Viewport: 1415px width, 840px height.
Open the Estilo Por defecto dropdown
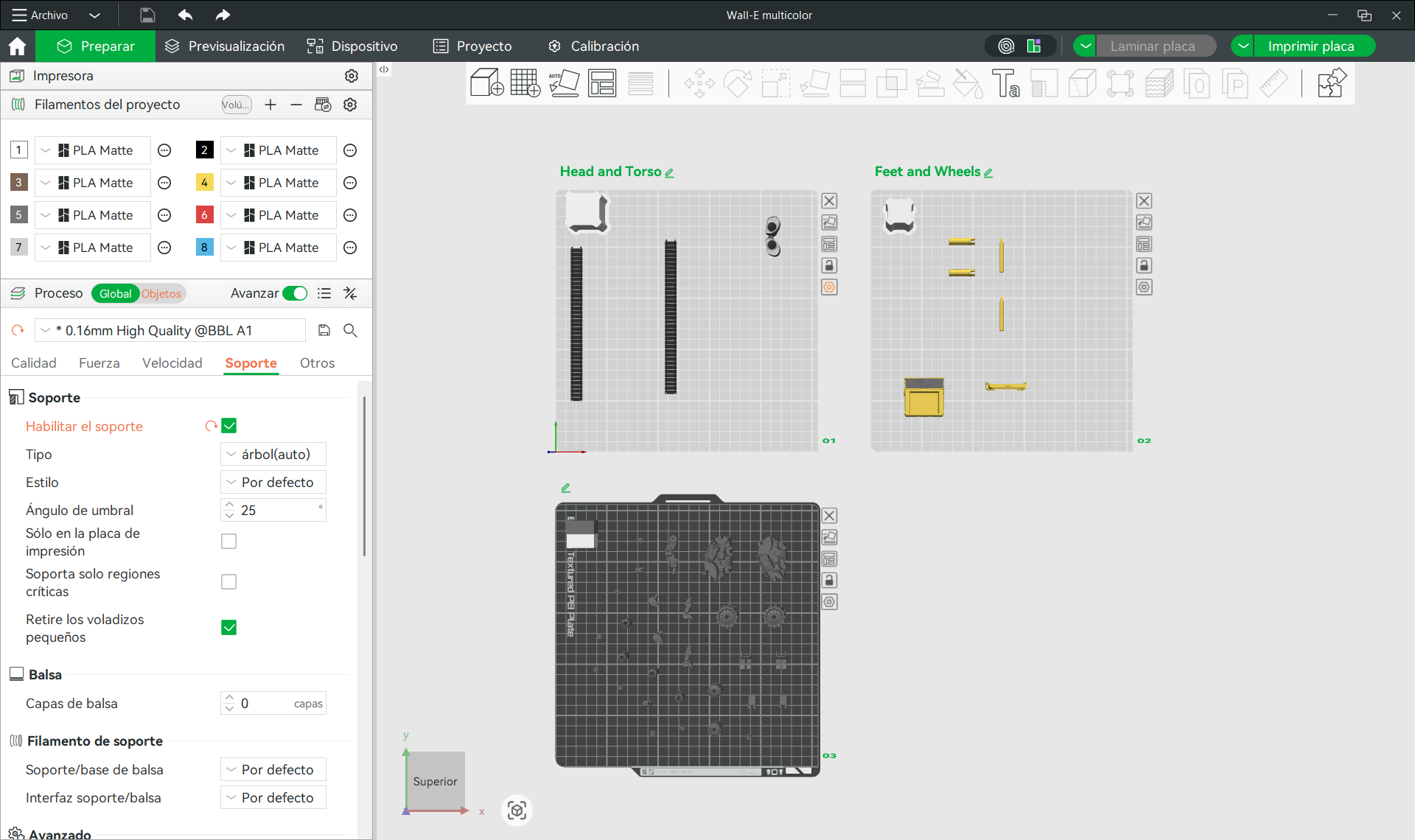273,483
